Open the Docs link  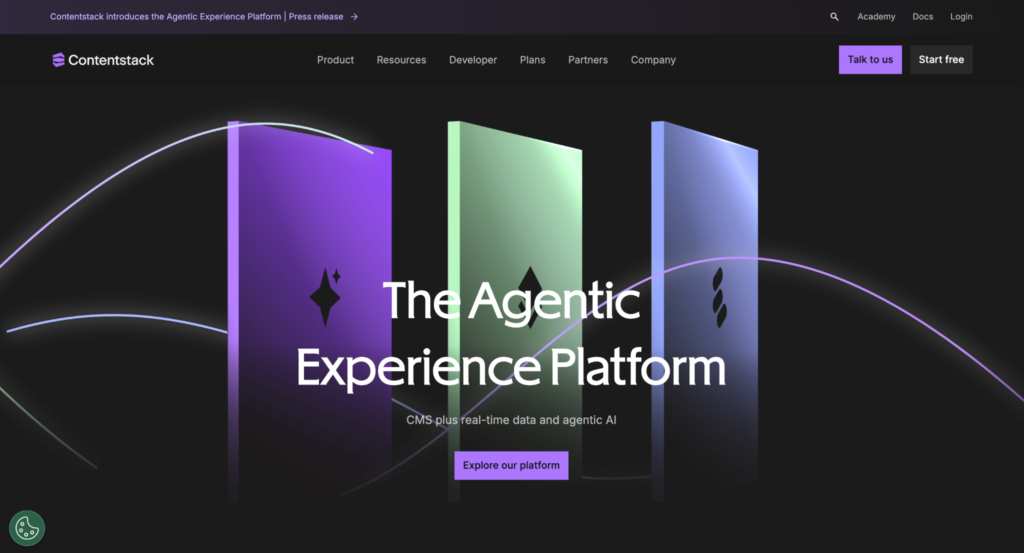click(922, 17)
